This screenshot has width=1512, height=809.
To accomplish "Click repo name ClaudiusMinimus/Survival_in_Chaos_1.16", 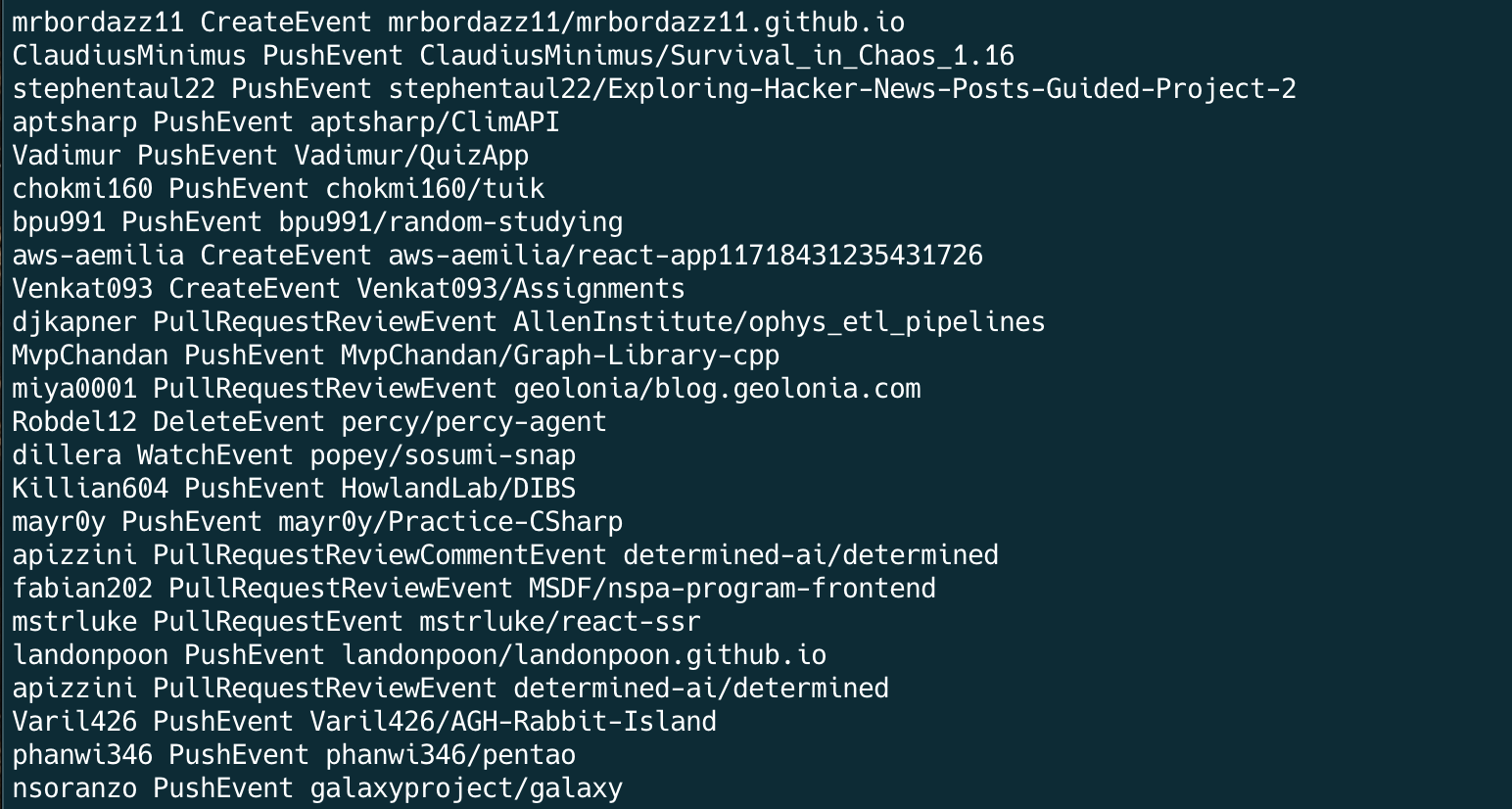I will (717, 55).
